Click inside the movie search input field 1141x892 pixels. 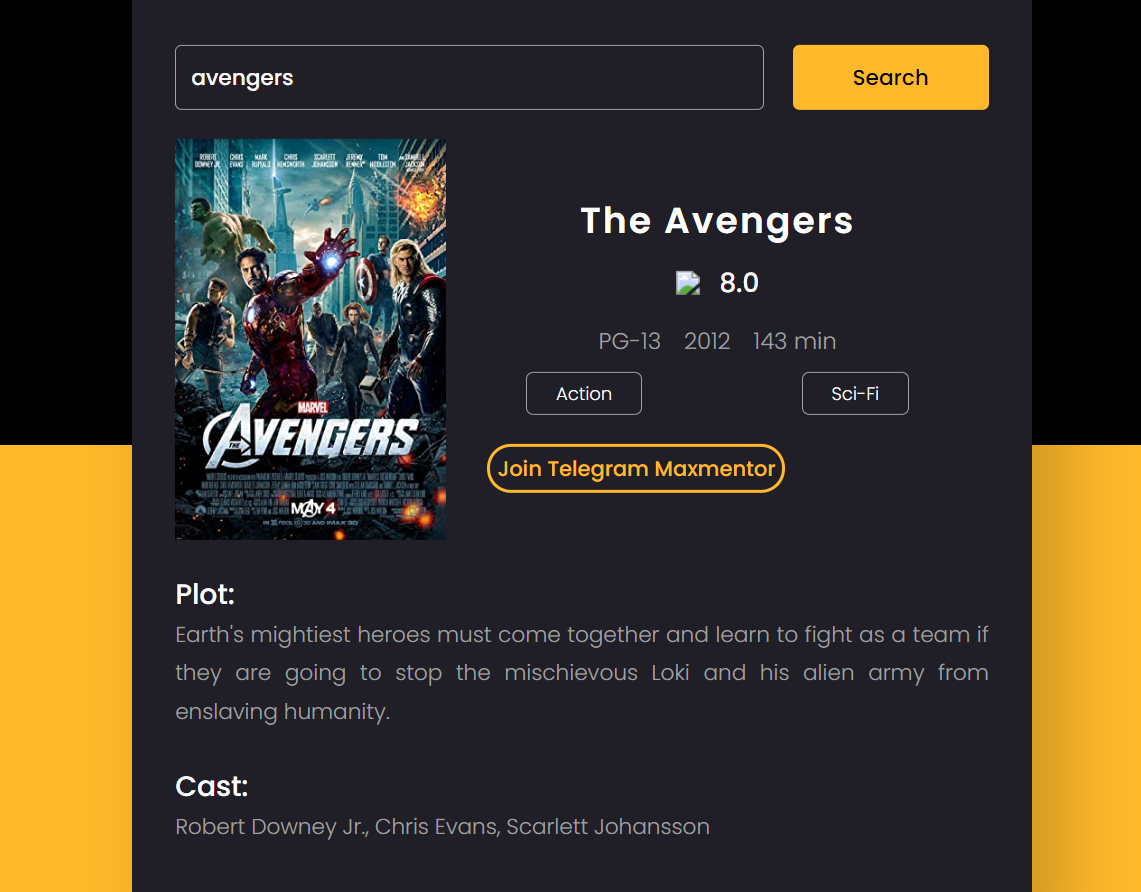click(470, 77)
